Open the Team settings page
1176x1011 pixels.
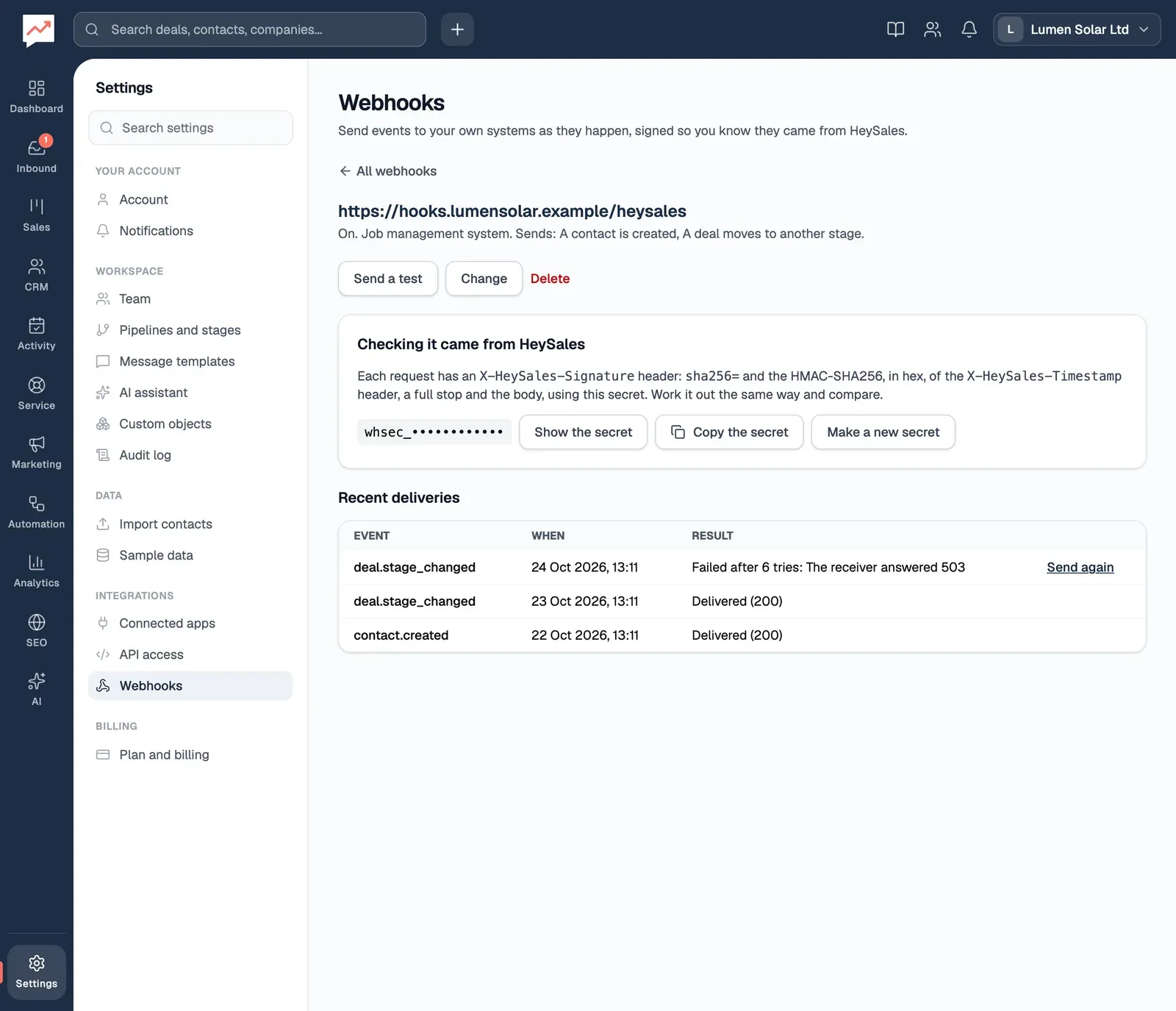point(190,299)
